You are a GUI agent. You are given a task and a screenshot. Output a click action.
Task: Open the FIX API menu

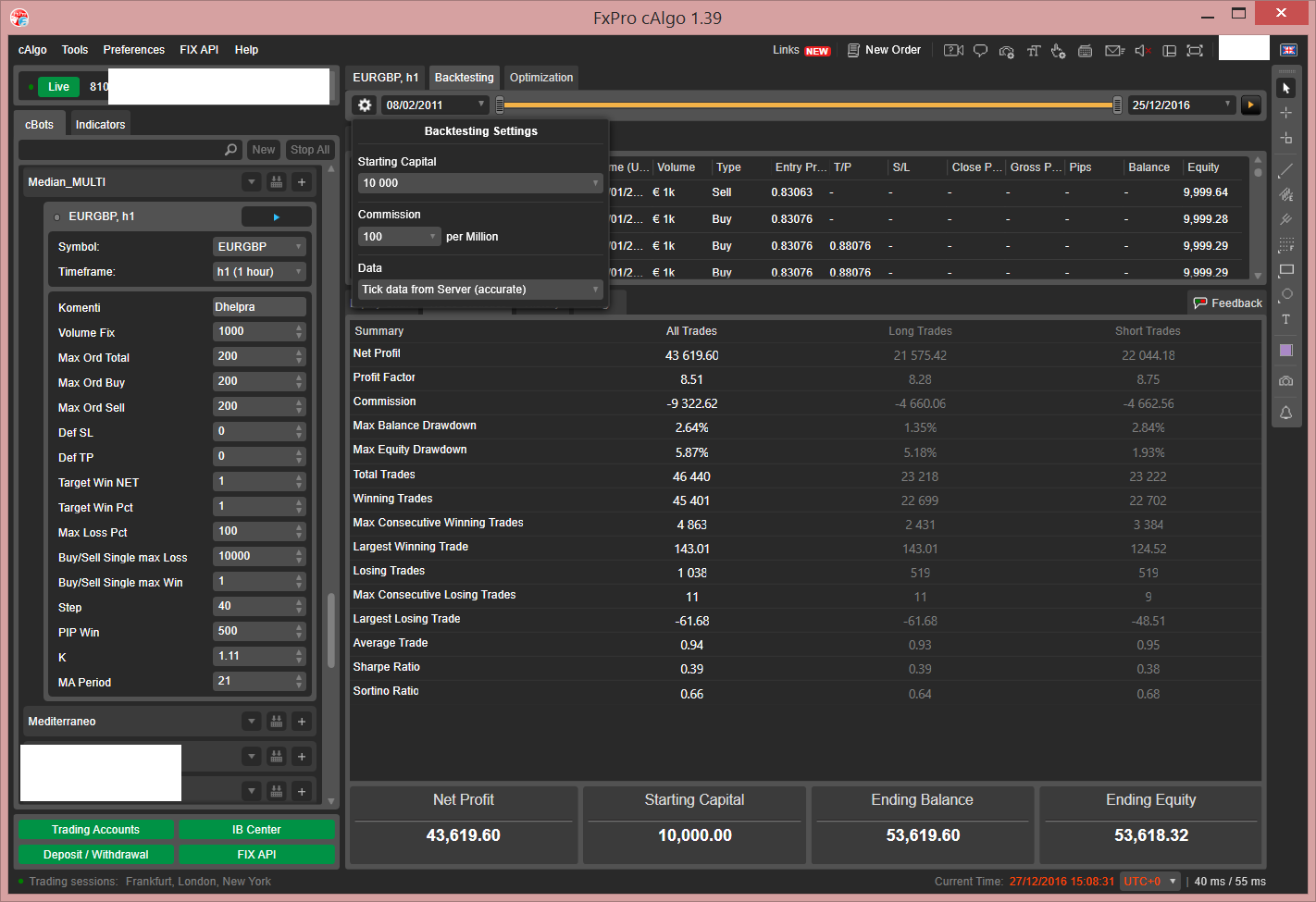pyautogui.click(x=199, y=50)
